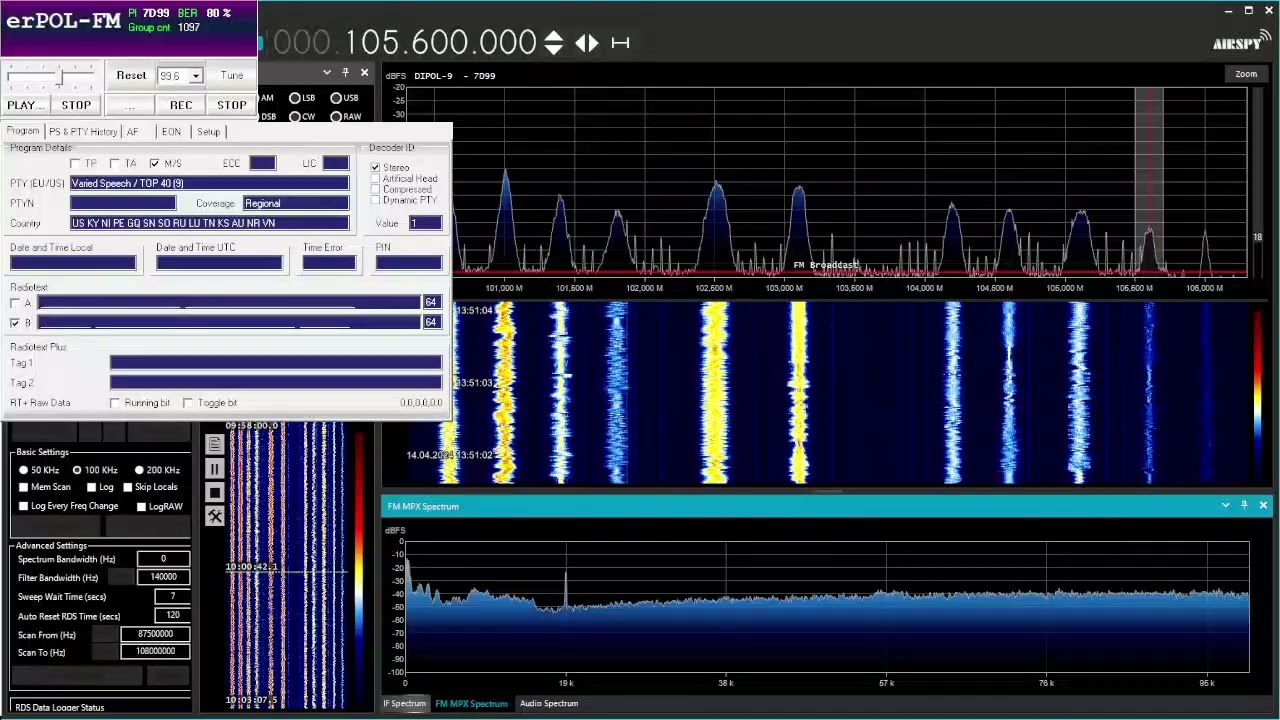Screen dimensions: 1280x720
Task: Click Scan From field 87500000
Action: click(x=155, y=634)
